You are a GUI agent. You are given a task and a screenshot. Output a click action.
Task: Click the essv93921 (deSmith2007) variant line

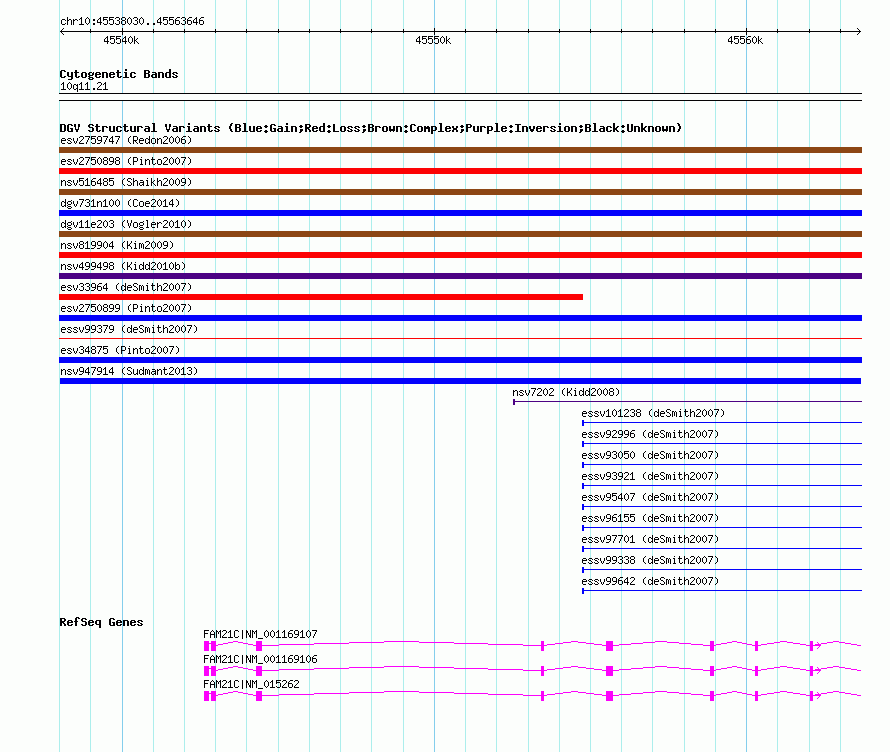(x=722, y=486)
